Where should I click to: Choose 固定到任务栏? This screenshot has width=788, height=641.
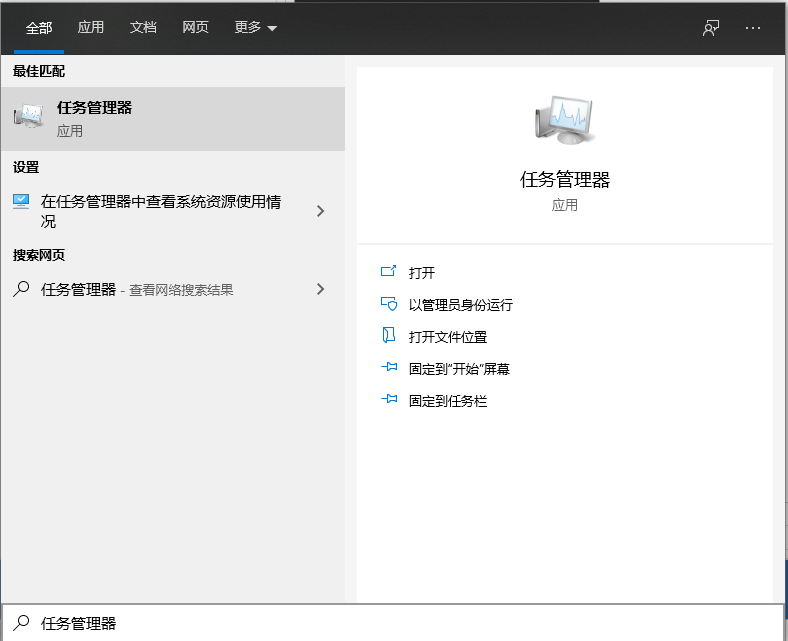[448, 401]
